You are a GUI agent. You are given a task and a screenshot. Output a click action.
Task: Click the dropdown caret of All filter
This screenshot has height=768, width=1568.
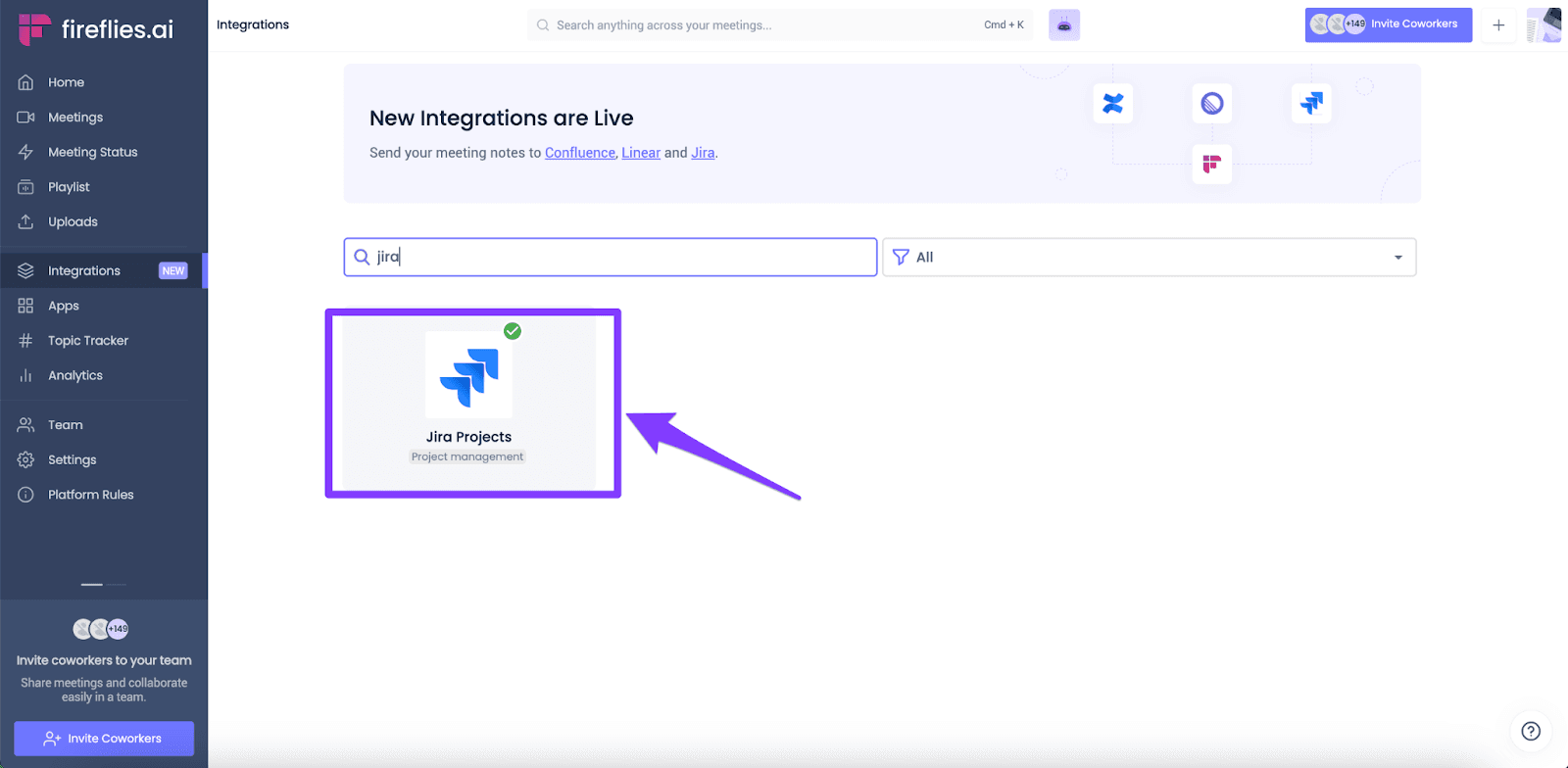tap(1398, 258)
